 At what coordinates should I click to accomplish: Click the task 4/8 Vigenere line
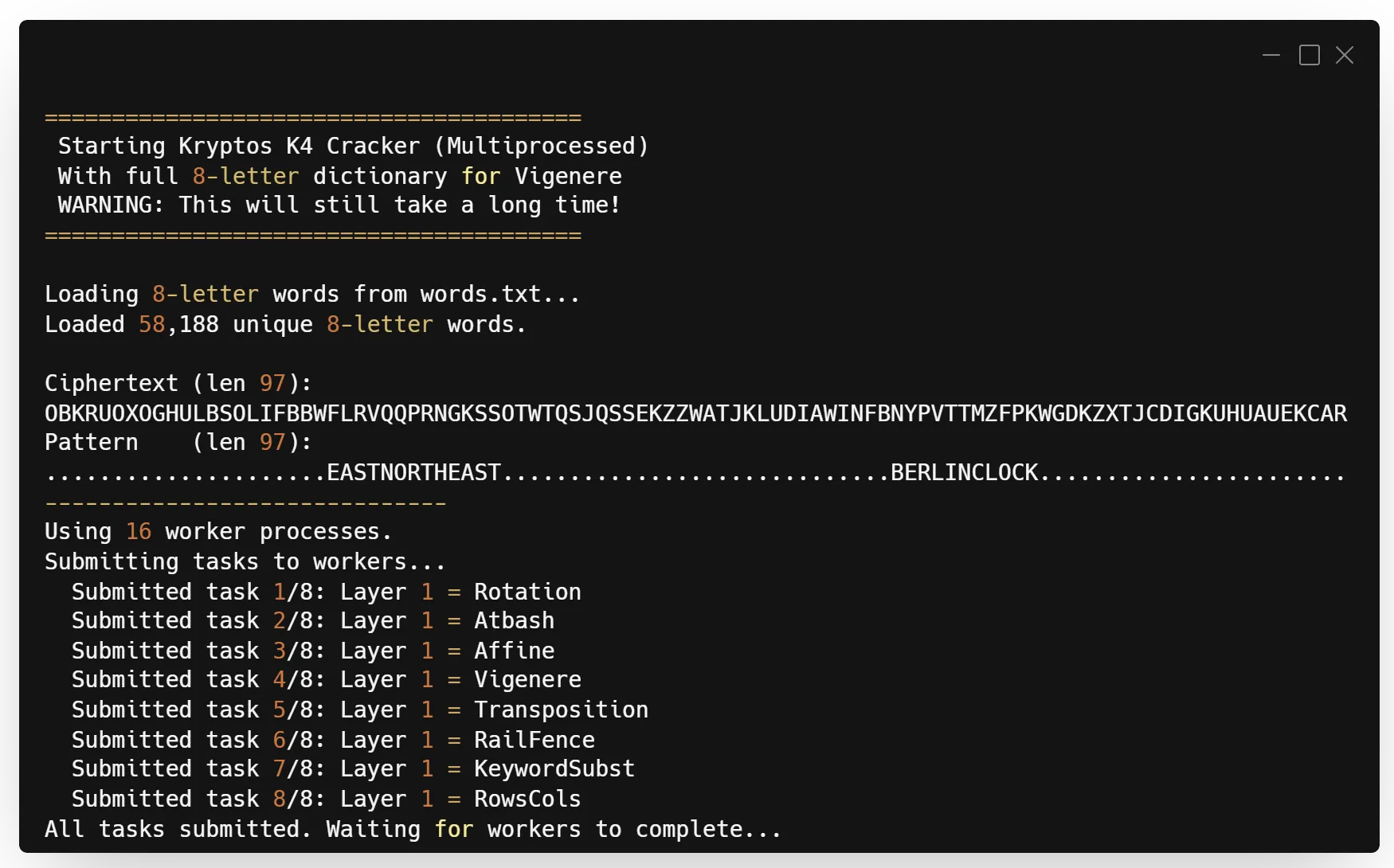pos(326,679)
